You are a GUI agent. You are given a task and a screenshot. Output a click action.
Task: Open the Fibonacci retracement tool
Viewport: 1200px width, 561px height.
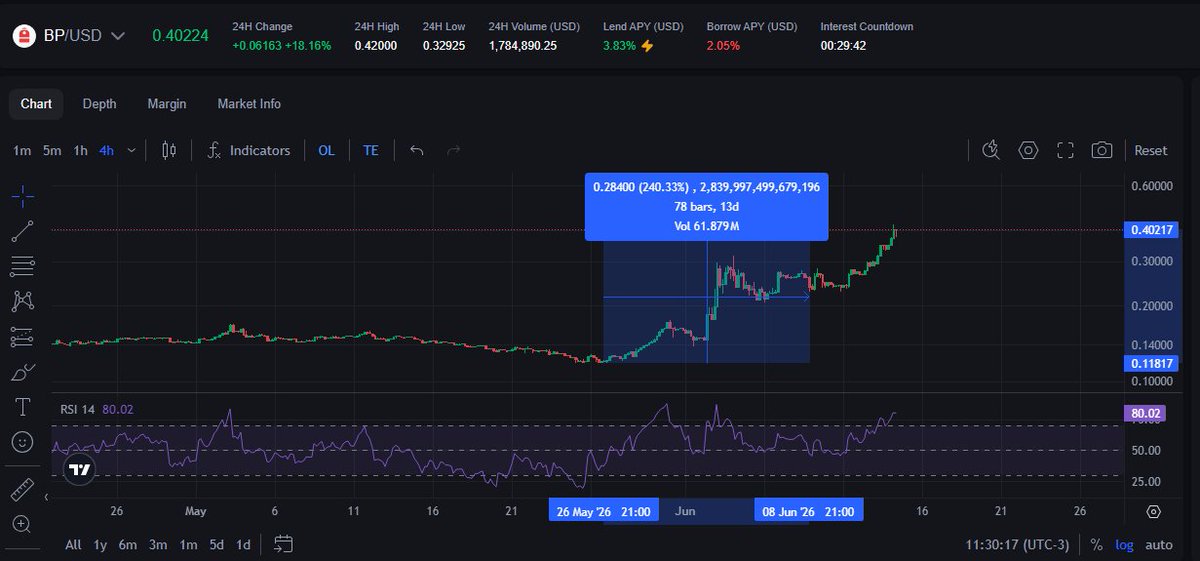point(23,266)
